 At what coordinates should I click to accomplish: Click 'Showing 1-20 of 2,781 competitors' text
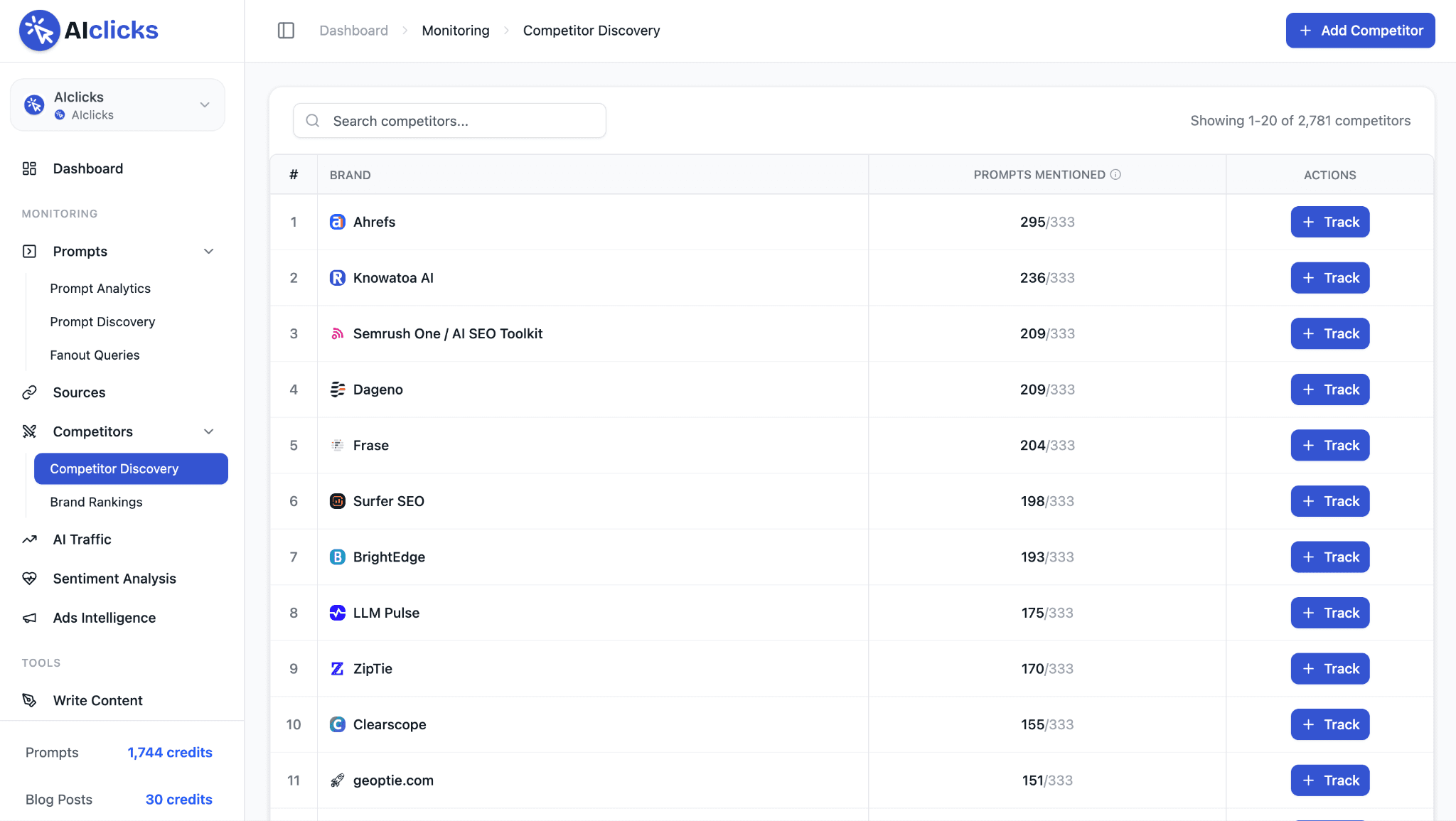pyautogui.click(x=1300, y=121)
